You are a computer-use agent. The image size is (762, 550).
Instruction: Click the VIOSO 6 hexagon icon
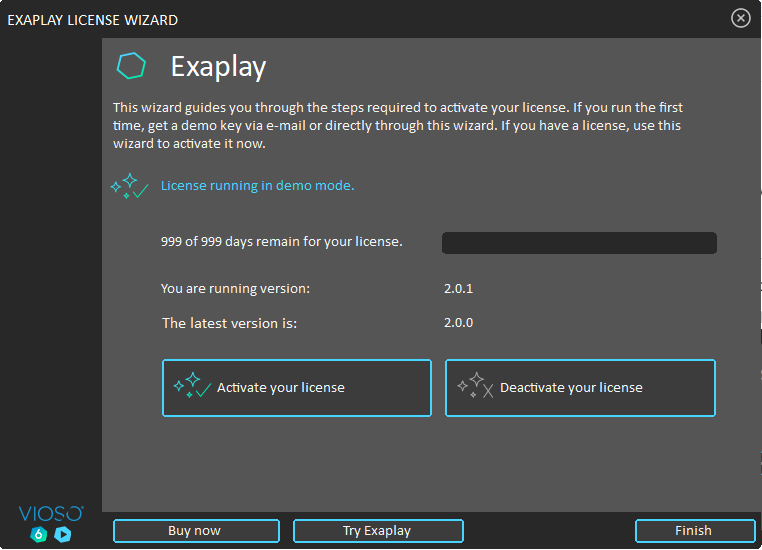point(39,534)
